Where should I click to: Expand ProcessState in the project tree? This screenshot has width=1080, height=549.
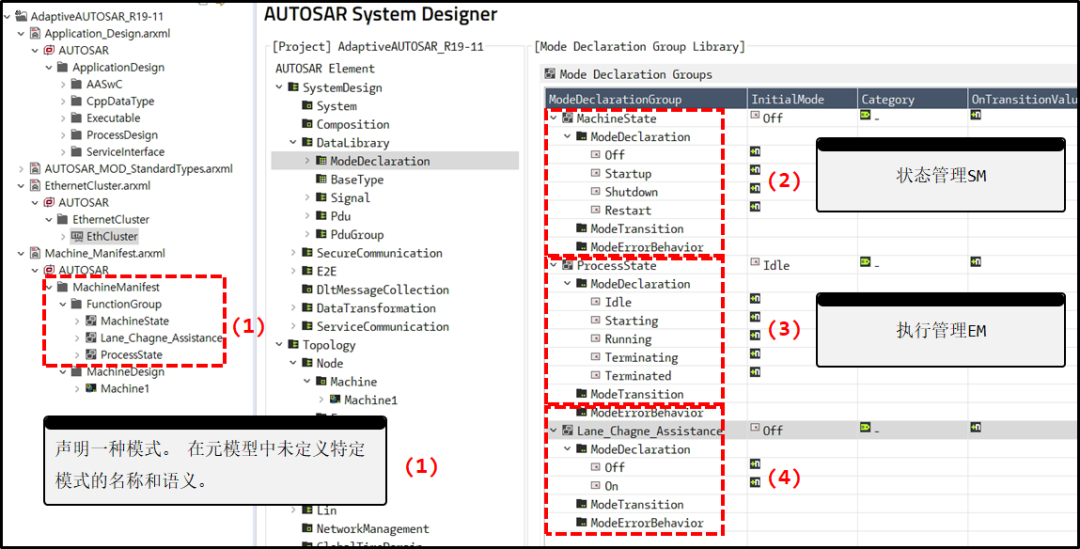[x=76, y=355]
